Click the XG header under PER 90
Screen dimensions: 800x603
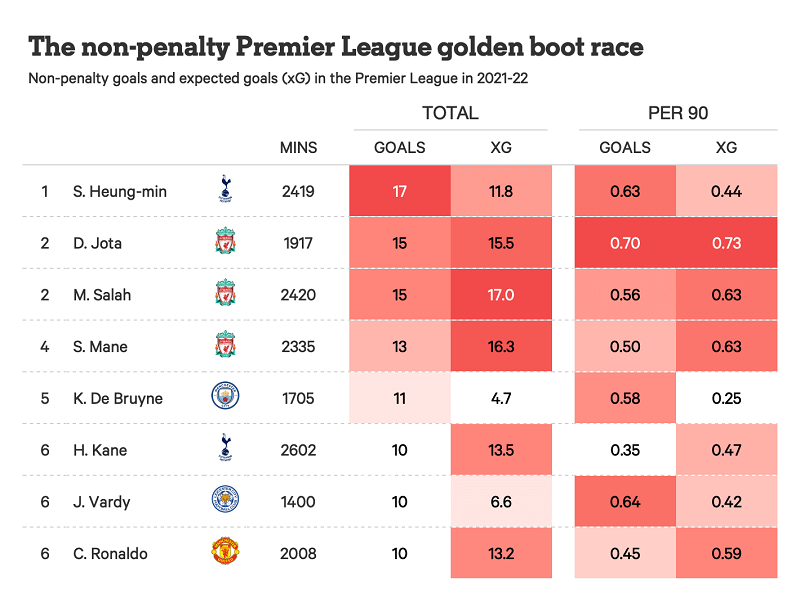(727, 147)
